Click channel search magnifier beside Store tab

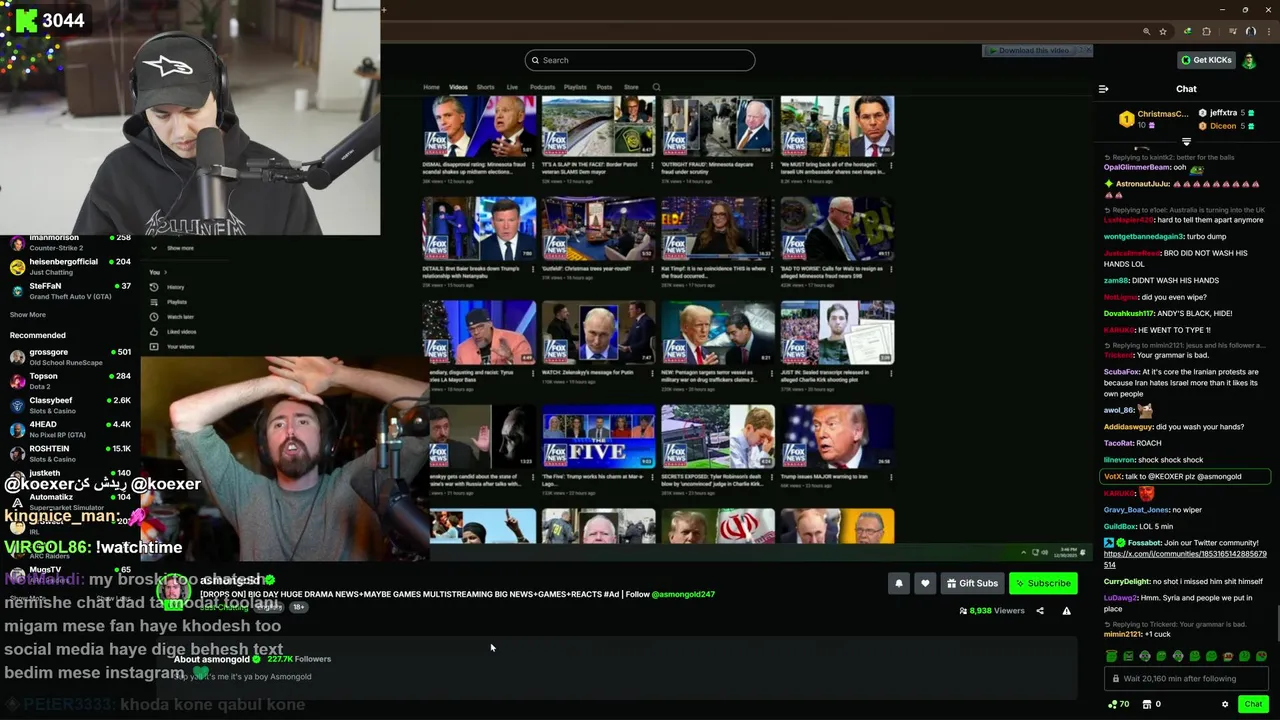click(656, 87)
